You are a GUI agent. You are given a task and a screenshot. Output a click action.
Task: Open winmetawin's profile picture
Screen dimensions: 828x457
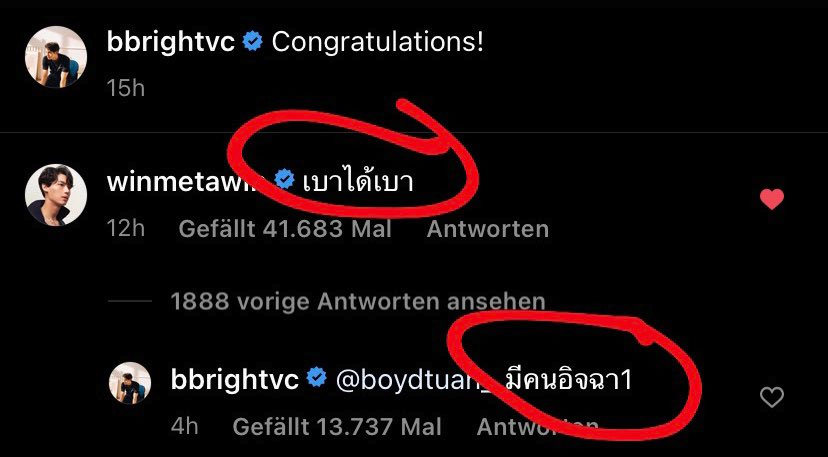55,195
